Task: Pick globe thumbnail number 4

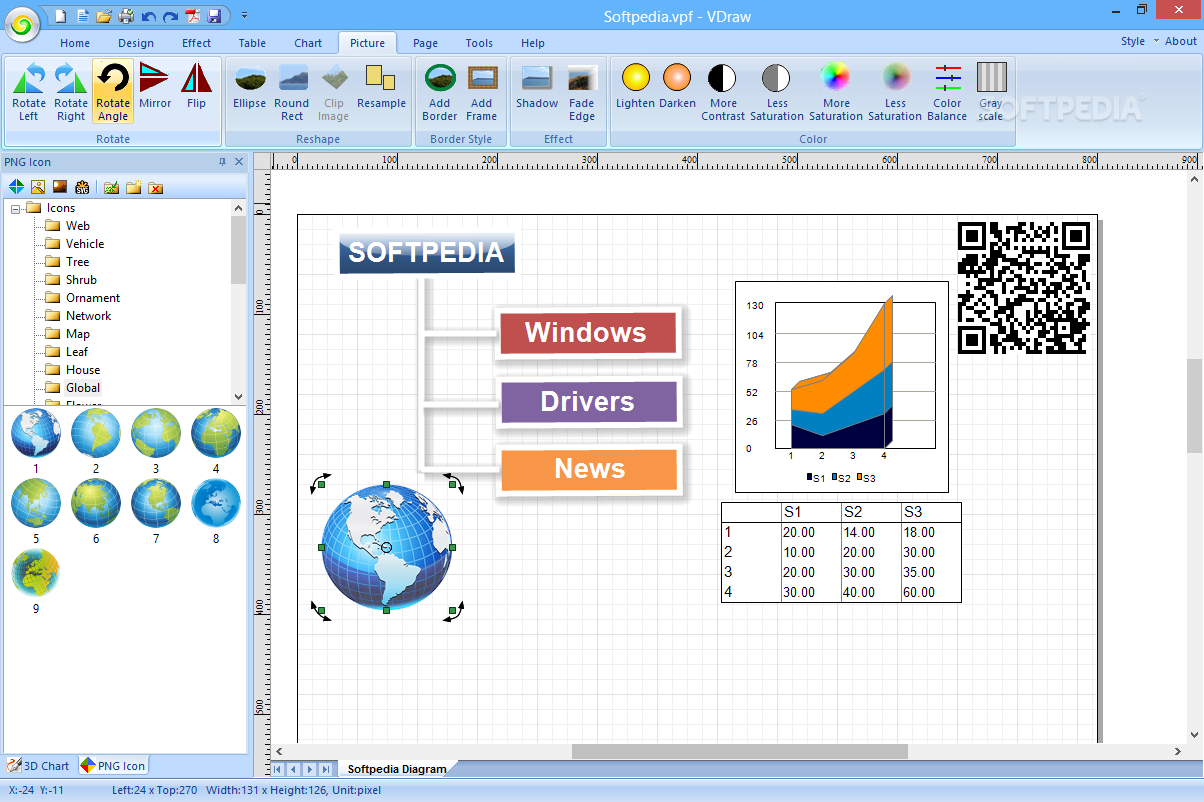Action: [x=216, y=434]
